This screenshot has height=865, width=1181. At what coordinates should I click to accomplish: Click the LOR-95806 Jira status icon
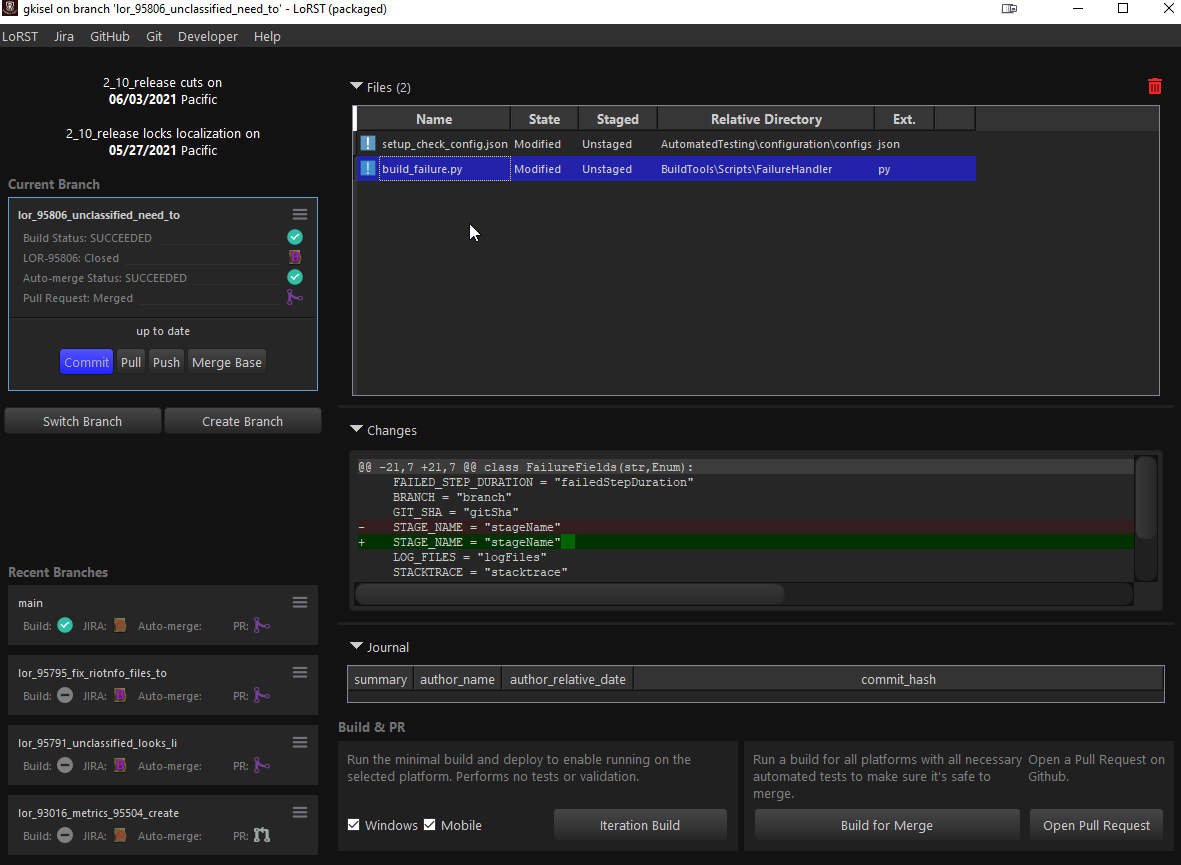295,257
